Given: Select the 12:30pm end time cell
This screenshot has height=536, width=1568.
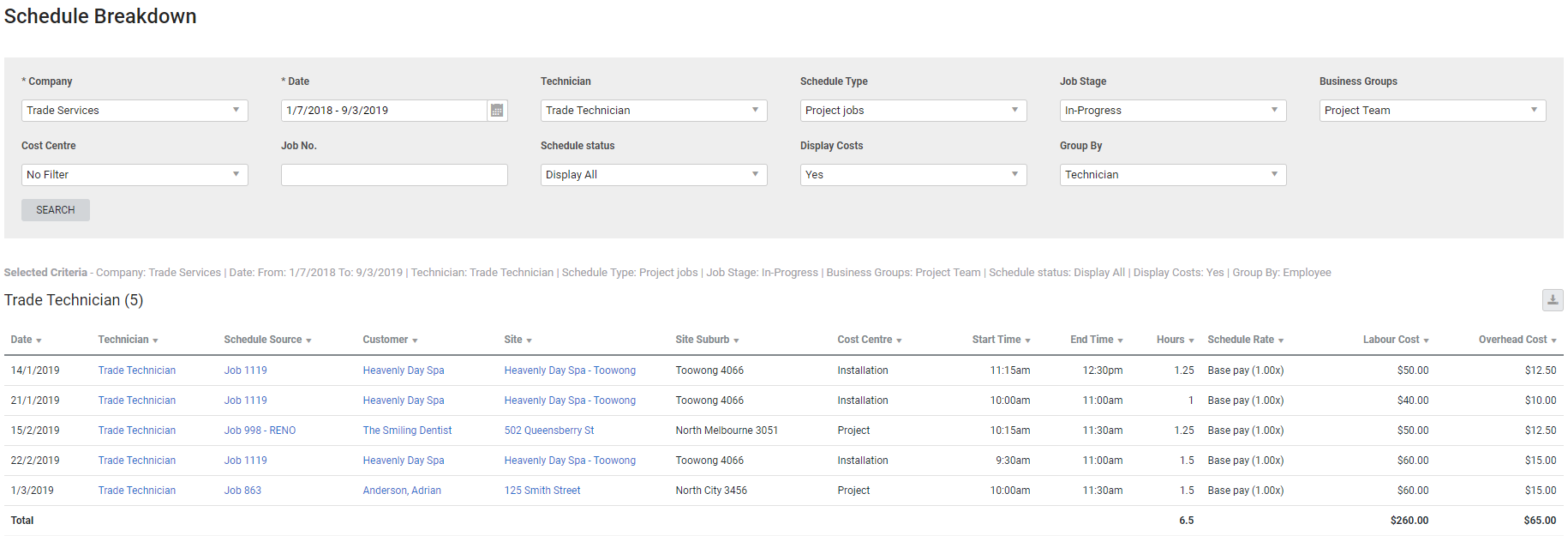Looking at the screenshot, I should pos(1103,370).
